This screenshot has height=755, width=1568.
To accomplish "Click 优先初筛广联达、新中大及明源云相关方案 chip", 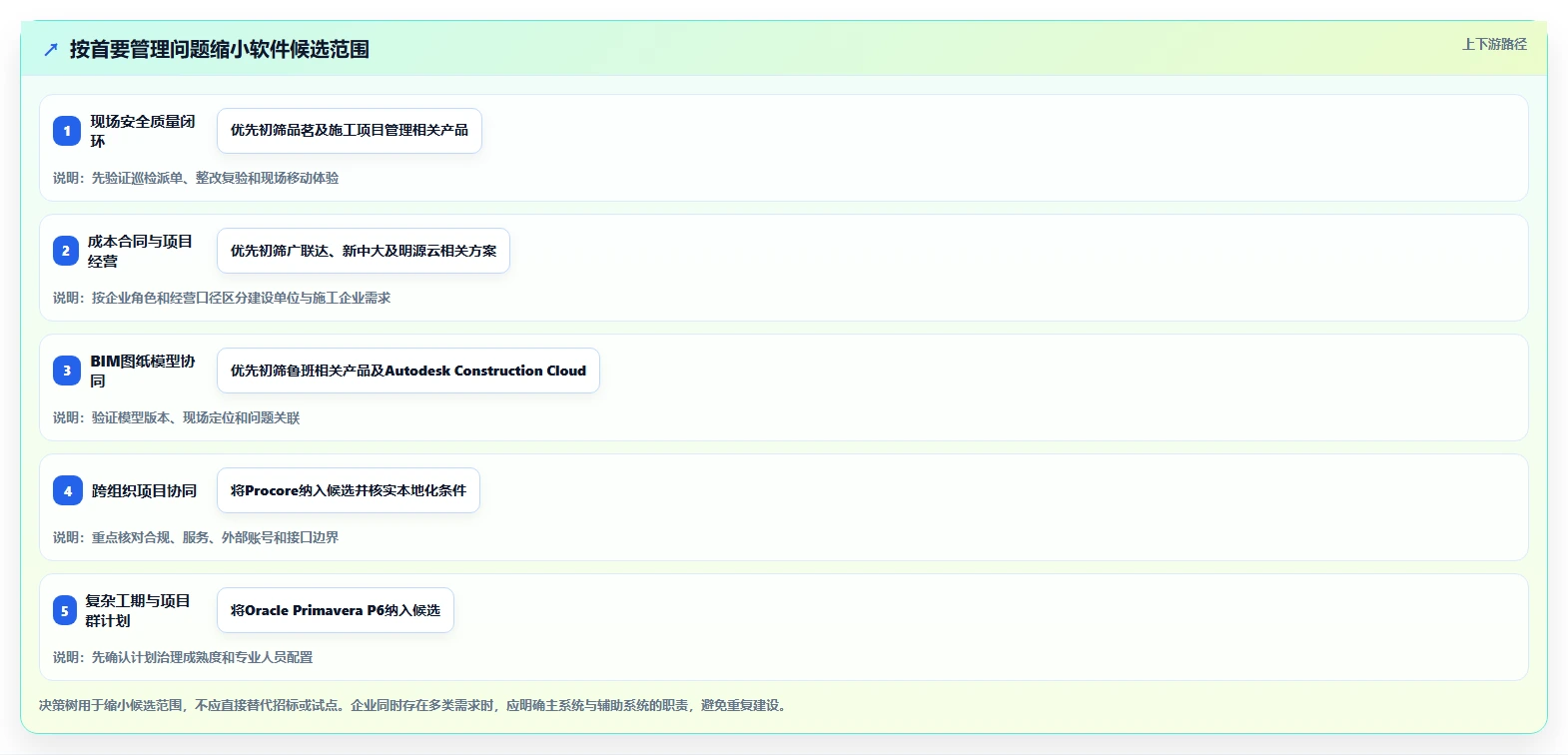I will click(364, 251).
